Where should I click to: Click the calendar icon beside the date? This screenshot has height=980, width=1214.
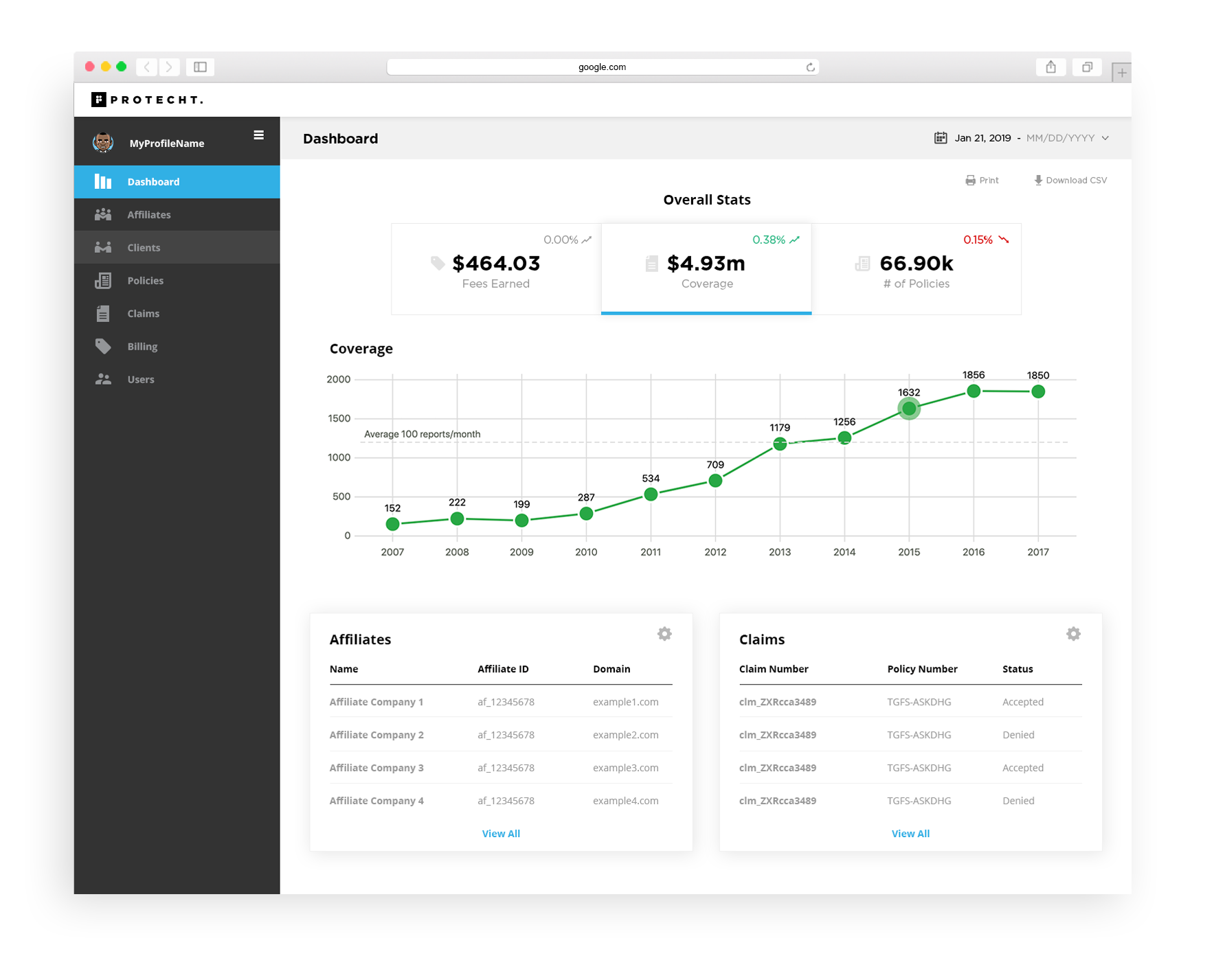coord(940,138)
